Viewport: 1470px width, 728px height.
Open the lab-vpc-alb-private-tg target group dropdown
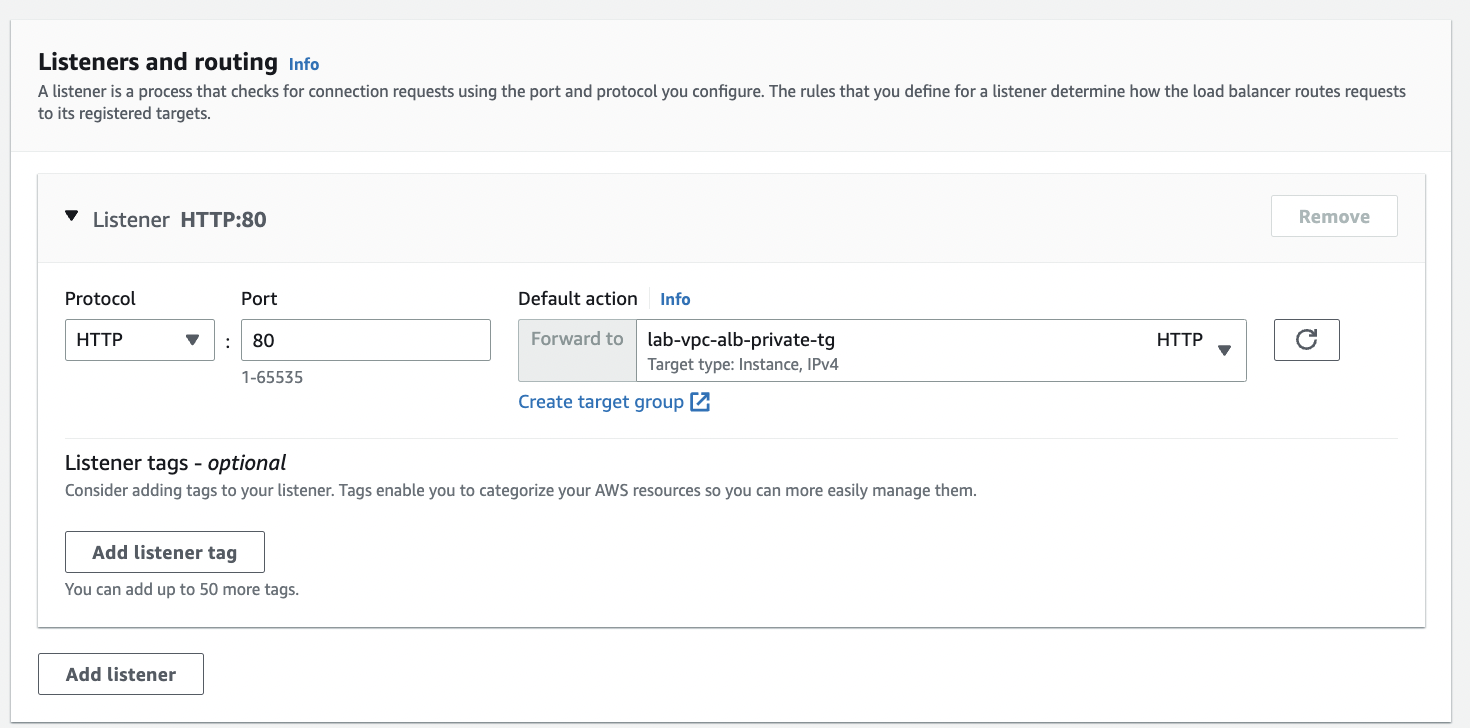pos(900,350)
